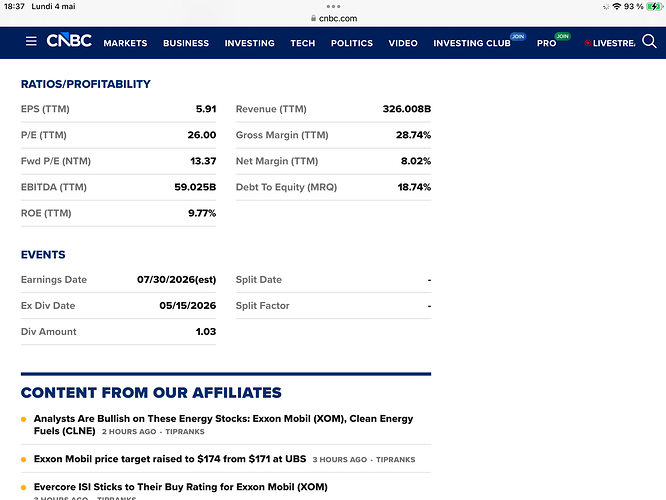Tap the padlock icon in address bar

click(313, 18)
